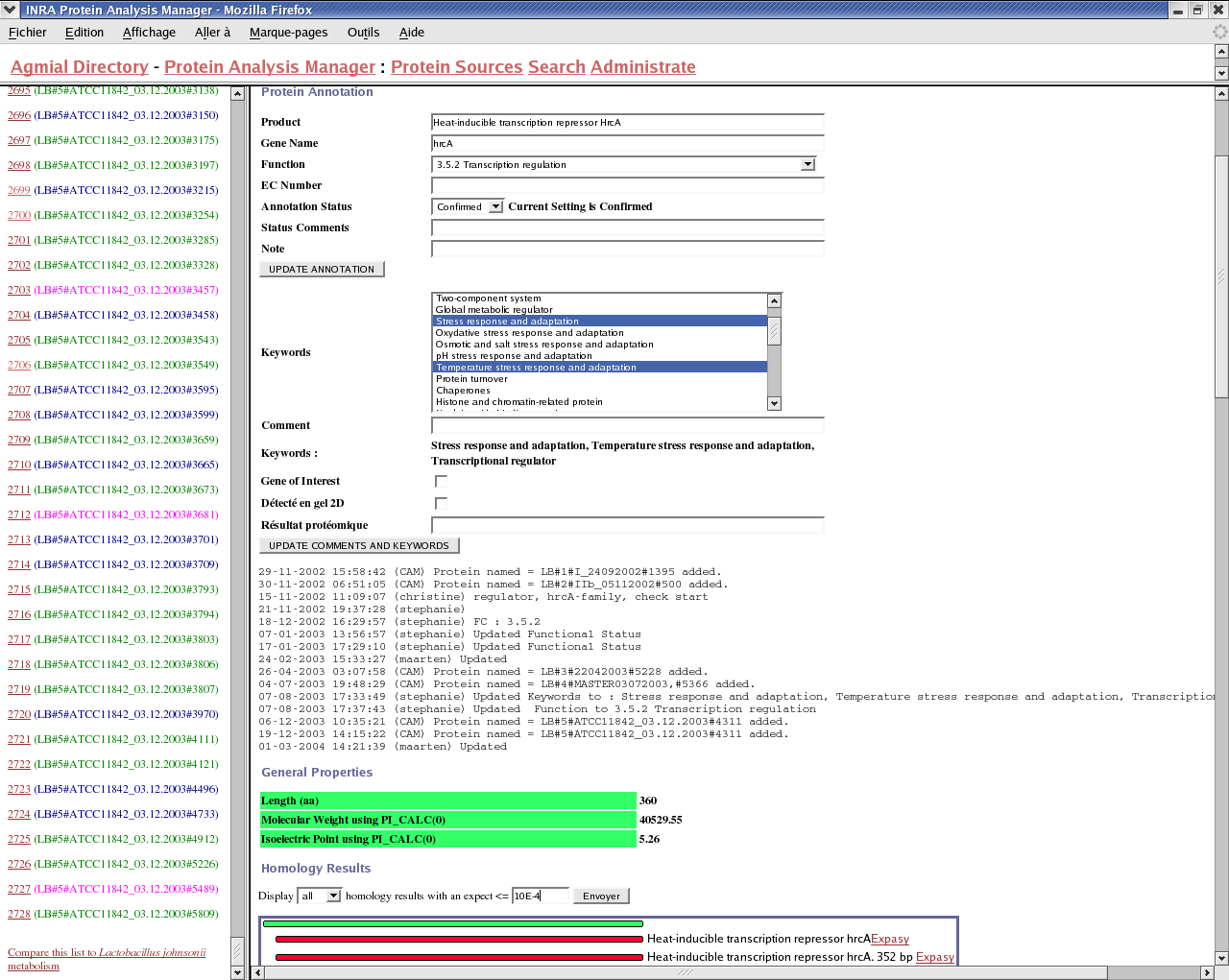
Task: Click main annotation frame scroll-up arrow
Action: click(x=1221, y=94)
